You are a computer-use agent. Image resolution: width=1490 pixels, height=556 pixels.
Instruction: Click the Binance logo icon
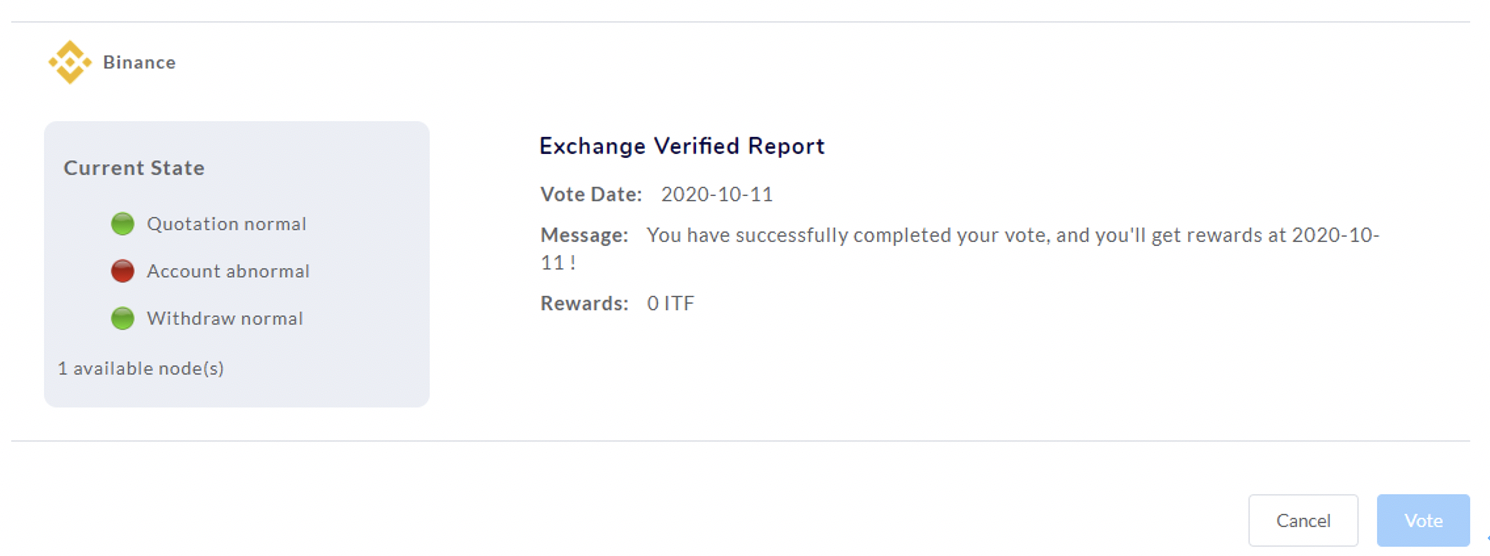pos(70,62)
